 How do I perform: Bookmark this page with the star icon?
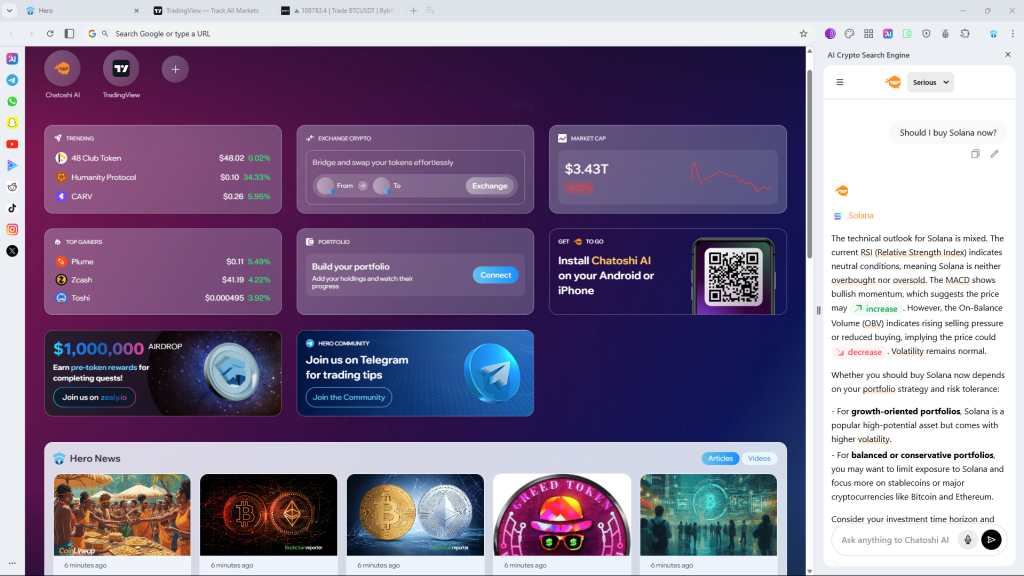803,33
